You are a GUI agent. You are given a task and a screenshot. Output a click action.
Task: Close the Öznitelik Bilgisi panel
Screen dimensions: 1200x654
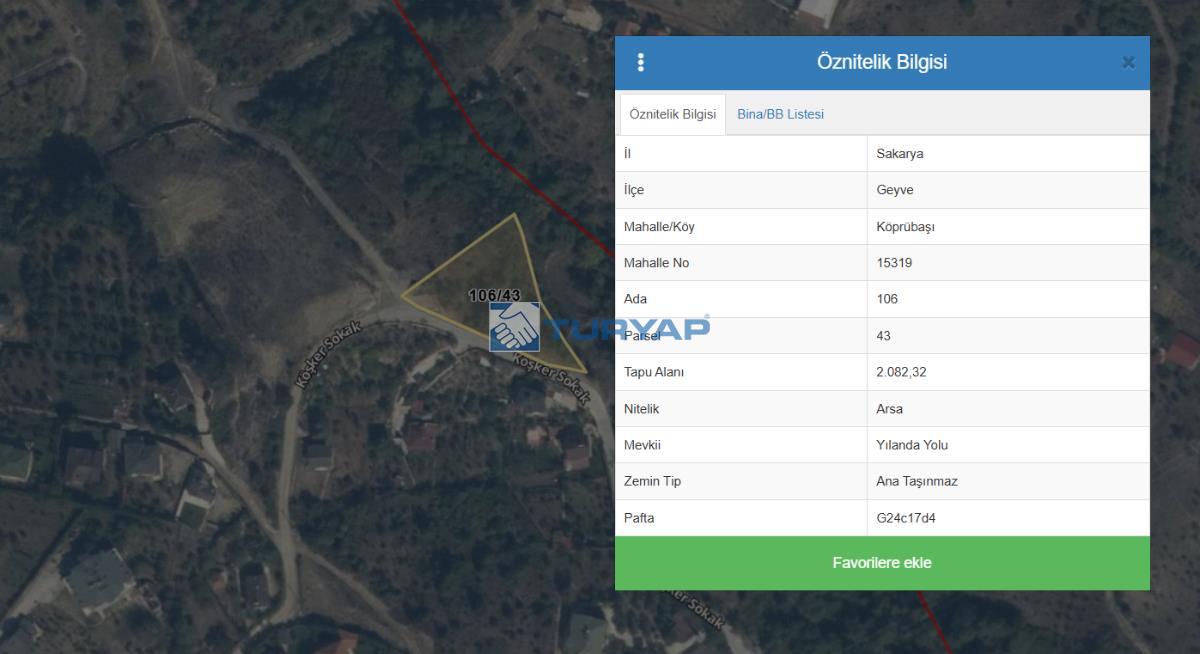1128,62
